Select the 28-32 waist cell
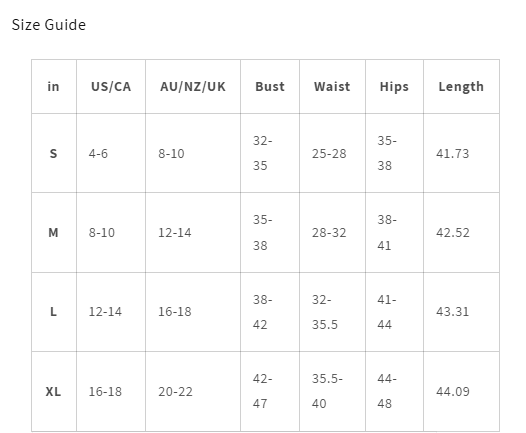 click(329, 232)
